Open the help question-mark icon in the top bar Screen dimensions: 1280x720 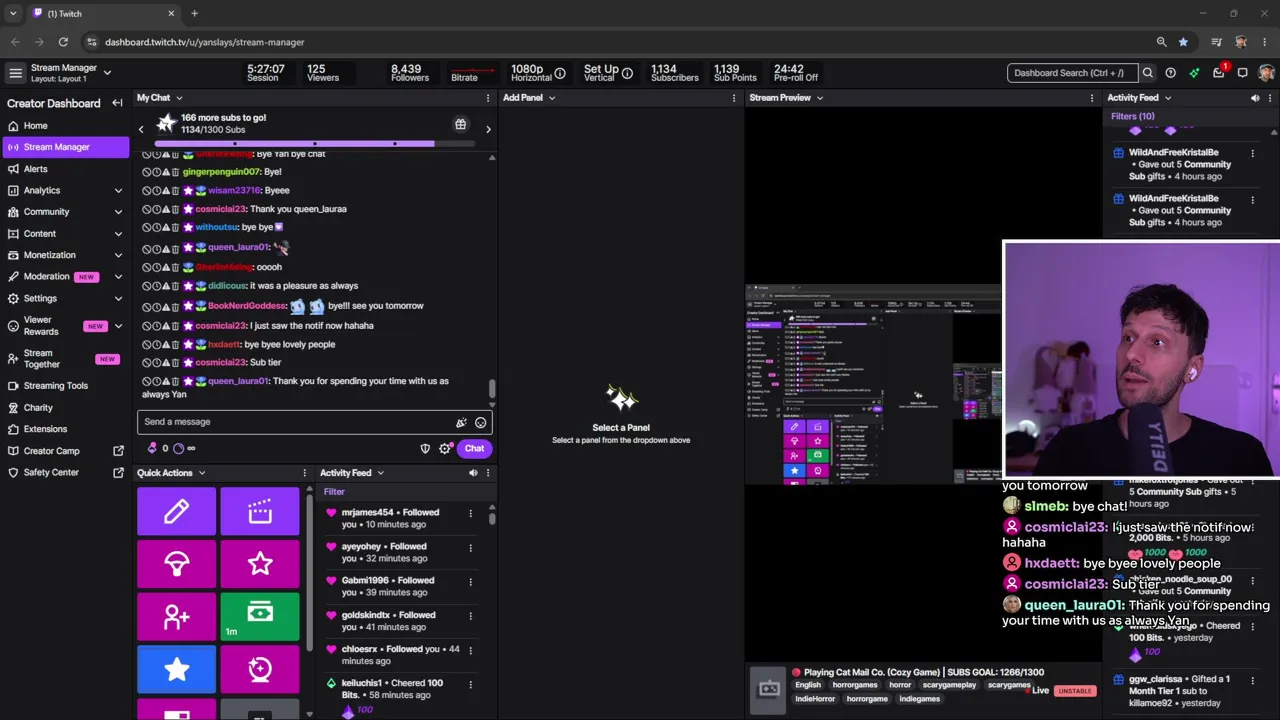coord(1170,73)
